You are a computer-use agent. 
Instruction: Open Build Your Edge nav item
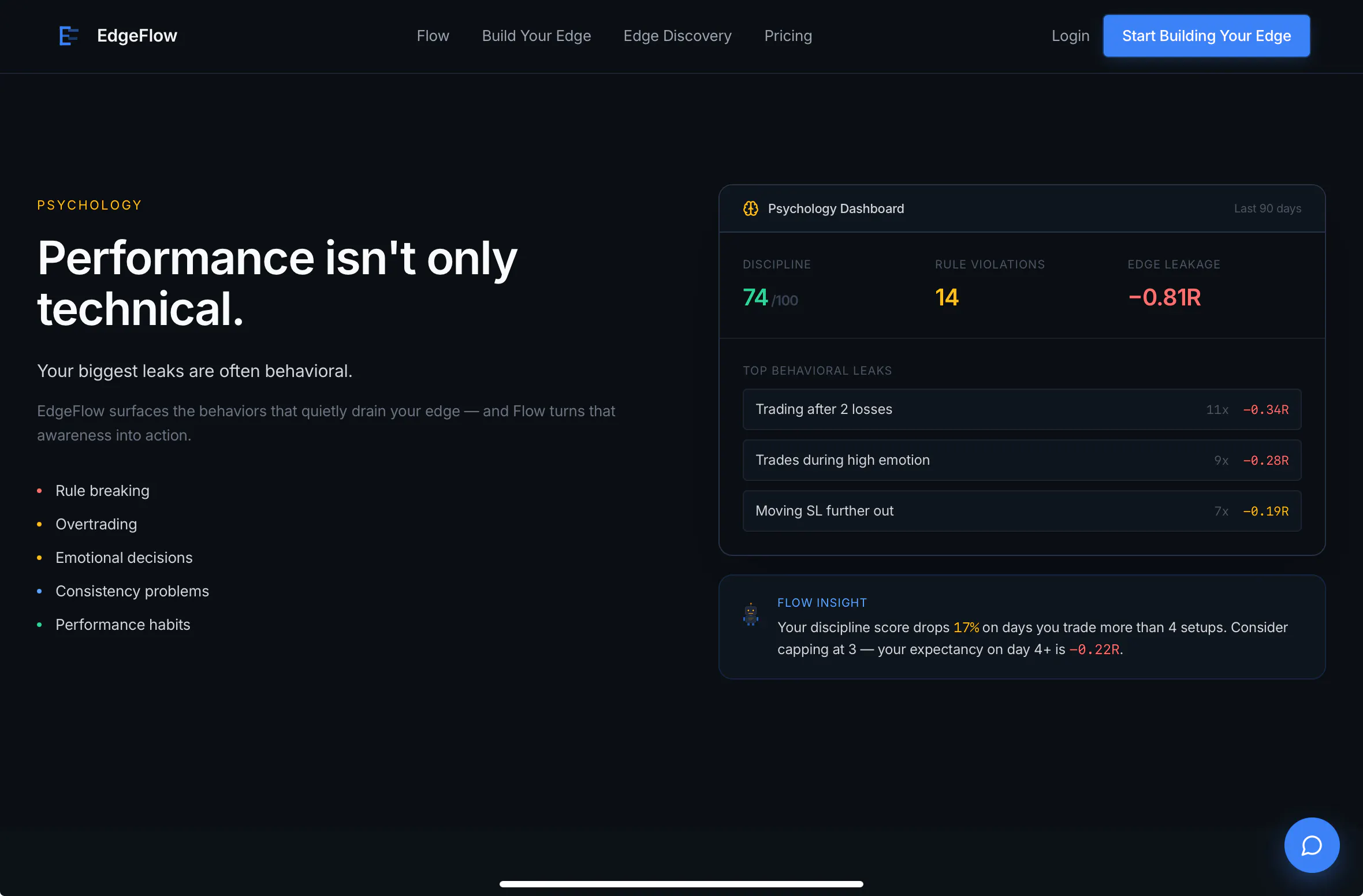[537, 36]
